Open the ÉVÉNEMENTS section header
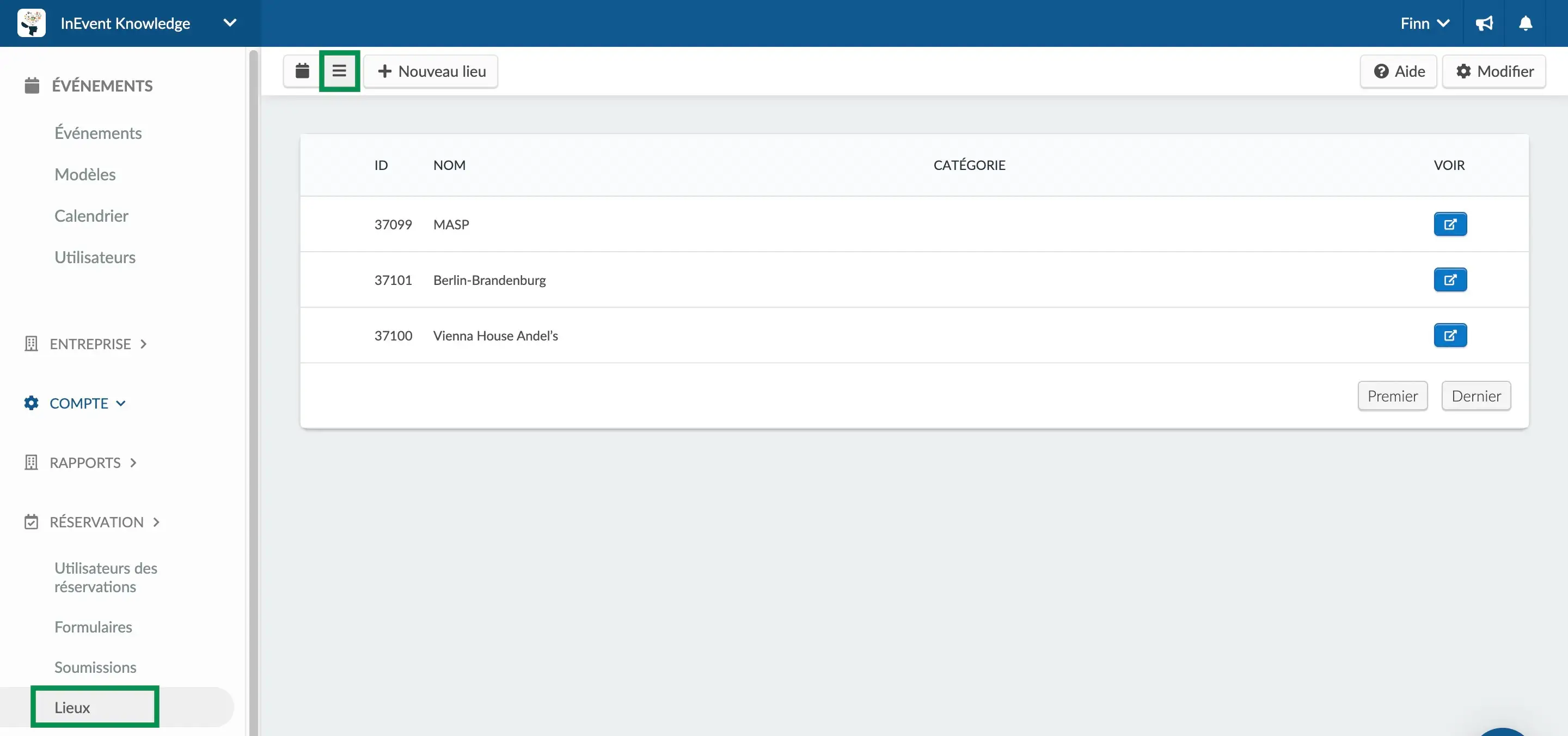This screenshot has width=1568, height=736. 88,86
